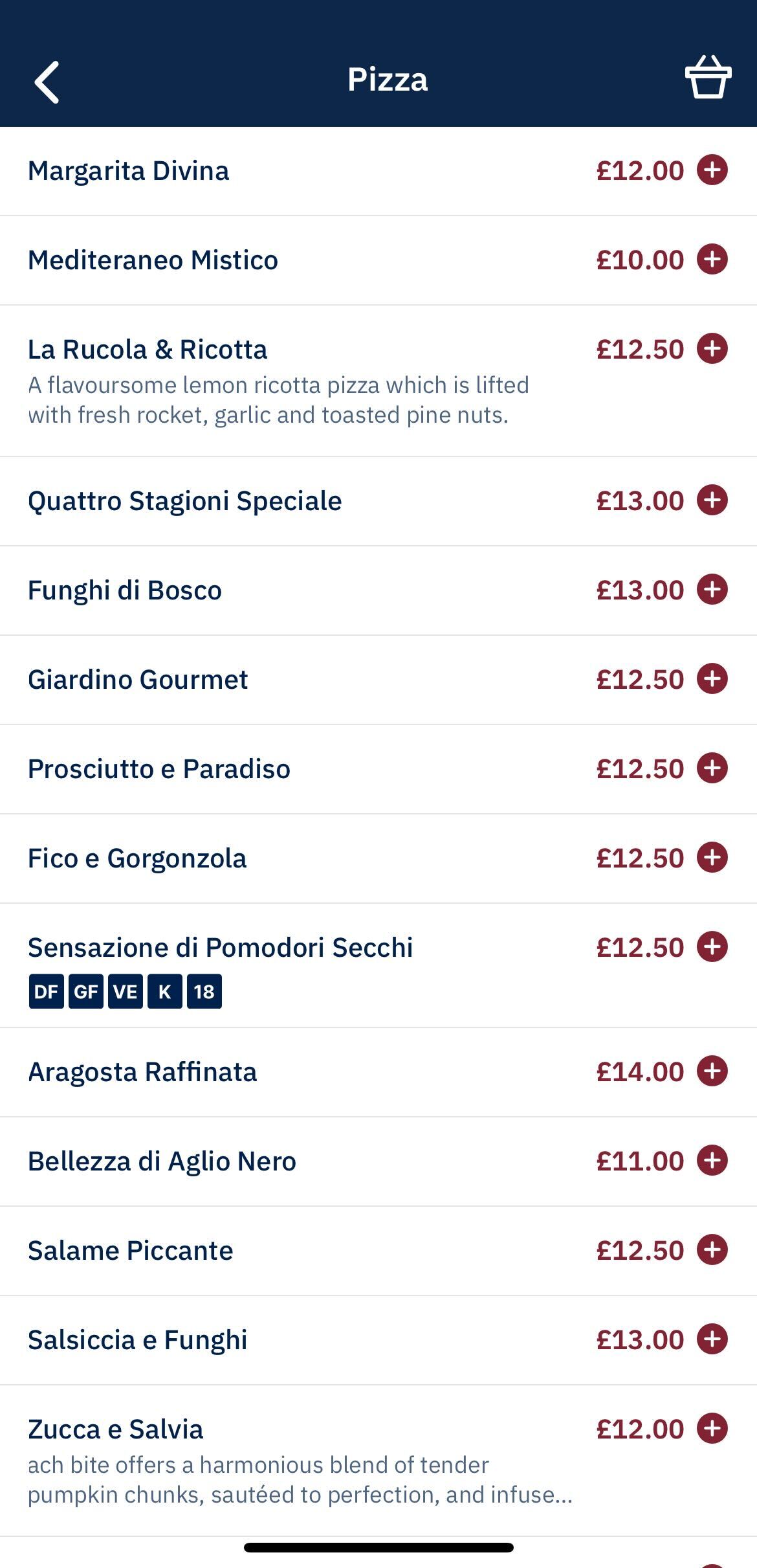Tap the 18 age restriction badge
The image size is (757, 1568).
(204, 991)
